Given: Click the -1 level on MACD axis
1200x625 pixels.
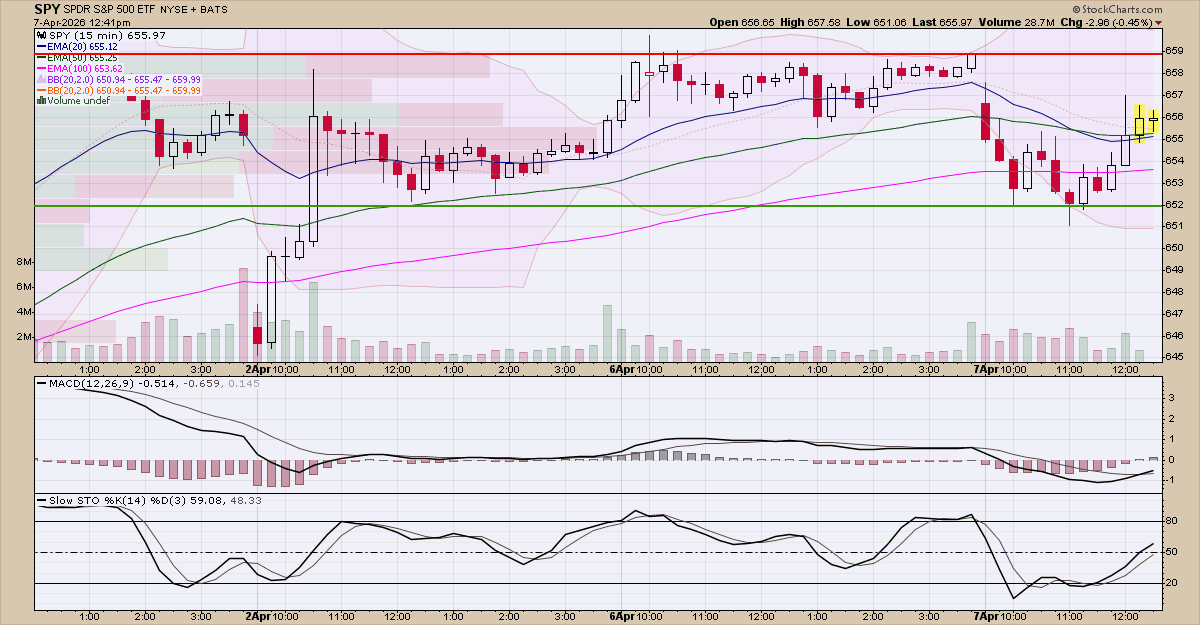Looking at the screenshot, I should pyautogui.click(x=1169, y=480).
